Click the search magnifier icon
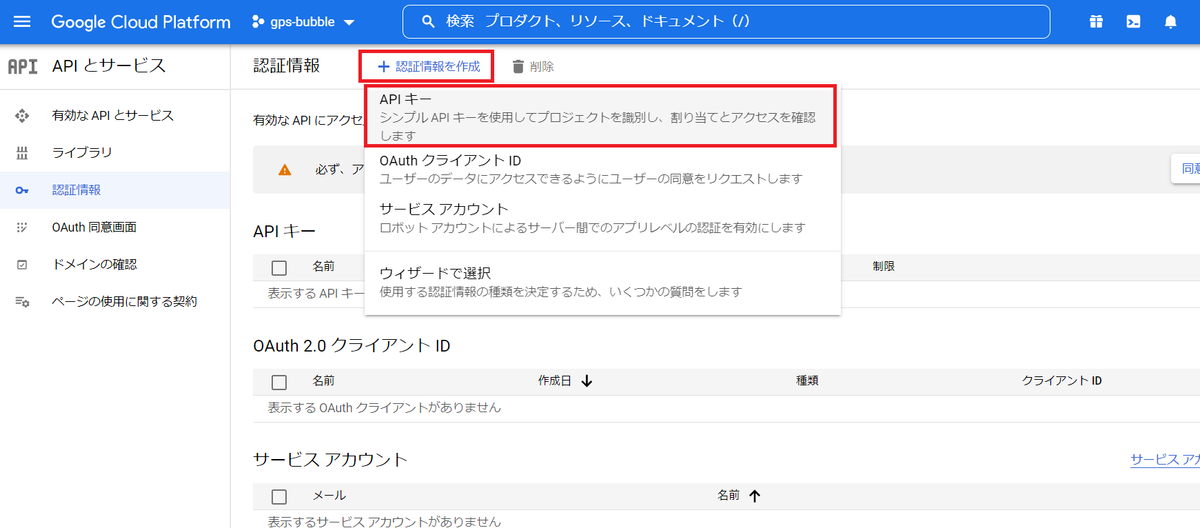This screenshot has width=1200, height=528. pyautogui.click(x=429, y=21)
